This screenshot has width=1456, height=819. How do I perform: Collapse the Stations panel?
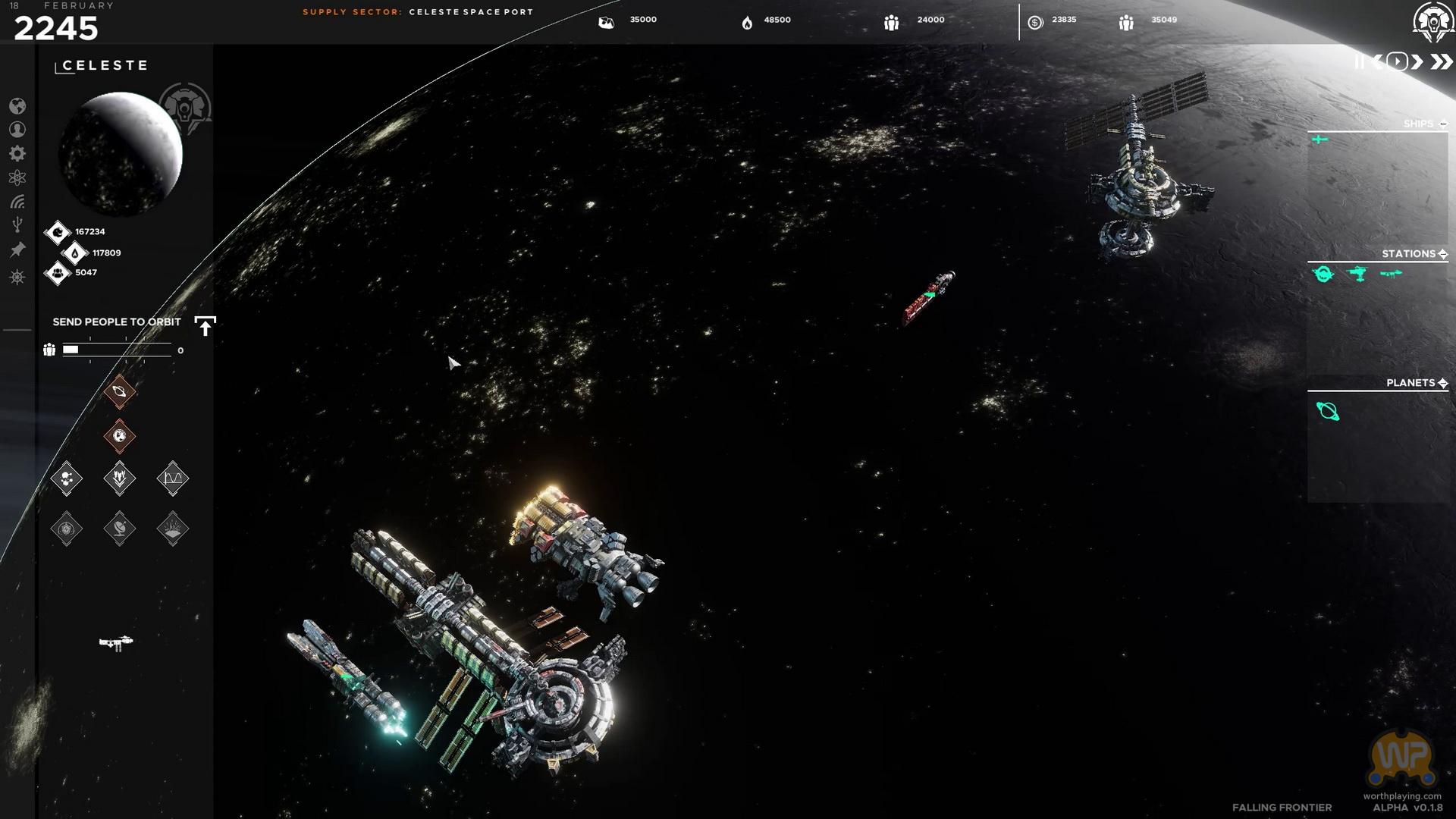[1442, 254]
